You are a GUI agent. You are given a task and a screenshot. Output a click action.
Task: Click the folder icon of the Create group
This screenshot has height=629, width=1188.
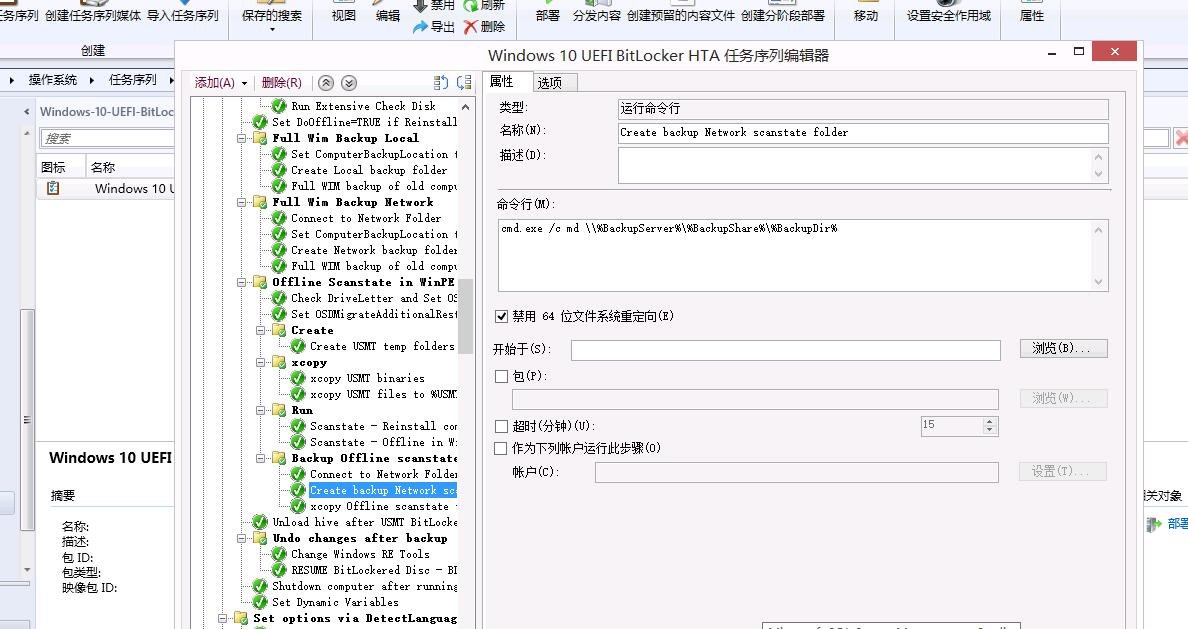coord(279,330)
